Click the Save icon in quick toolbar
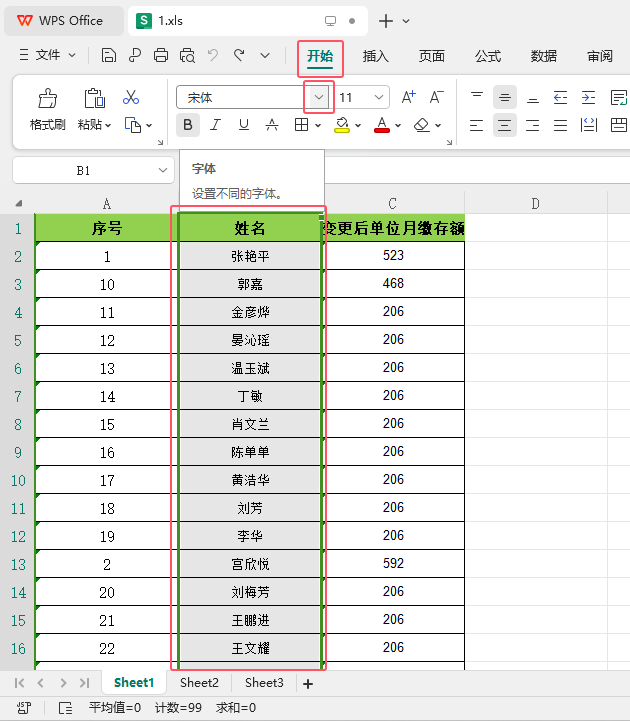This screenshot has height=721, width=630. point(109,56)
